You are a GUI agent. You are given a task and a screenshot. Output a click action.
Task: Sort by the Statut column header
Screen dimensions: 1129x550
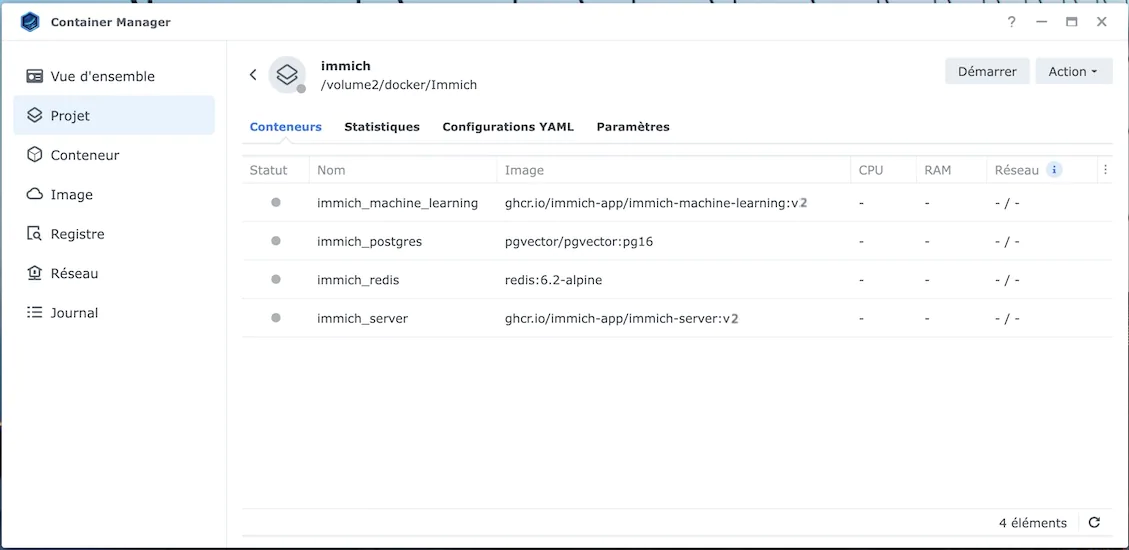coord(269,170)
